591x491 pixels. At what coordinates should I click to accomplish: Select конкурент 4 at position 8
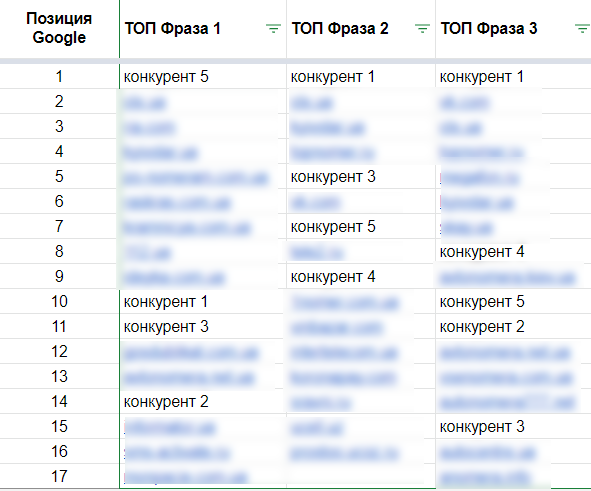click(482, 252)
